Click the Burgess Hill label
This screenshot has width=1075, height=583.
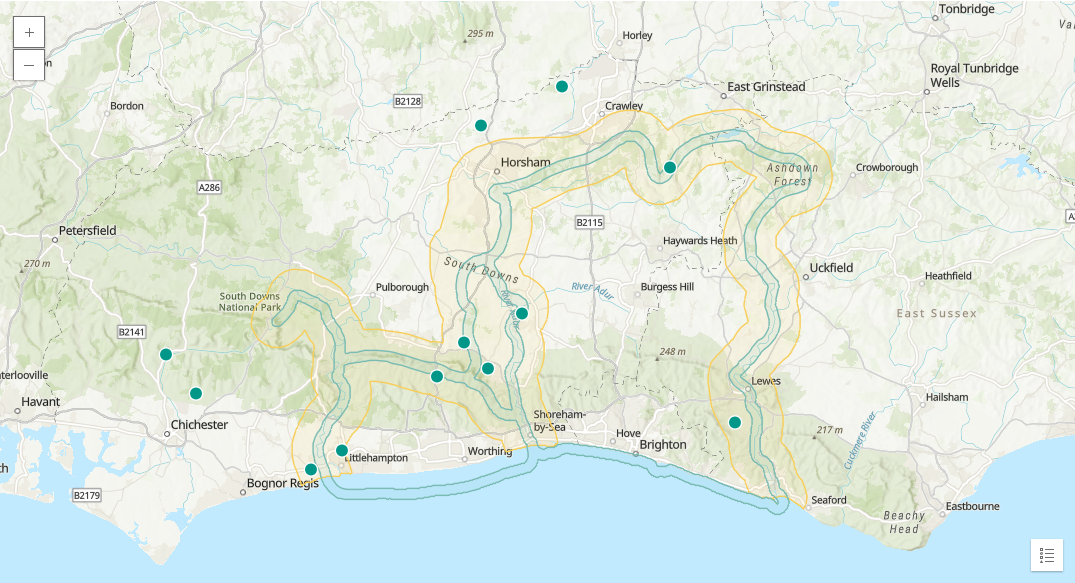pyautogui.click(x=667, y=287)
